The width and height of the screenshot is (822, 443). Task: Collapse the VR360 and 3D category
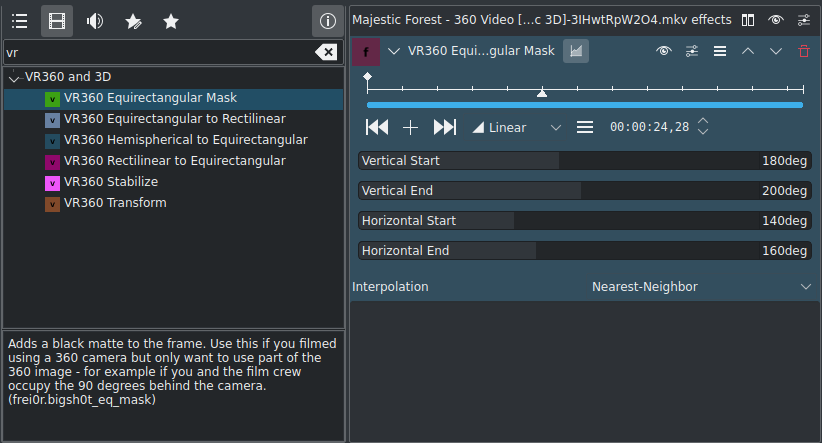click(x=13, y=78)
